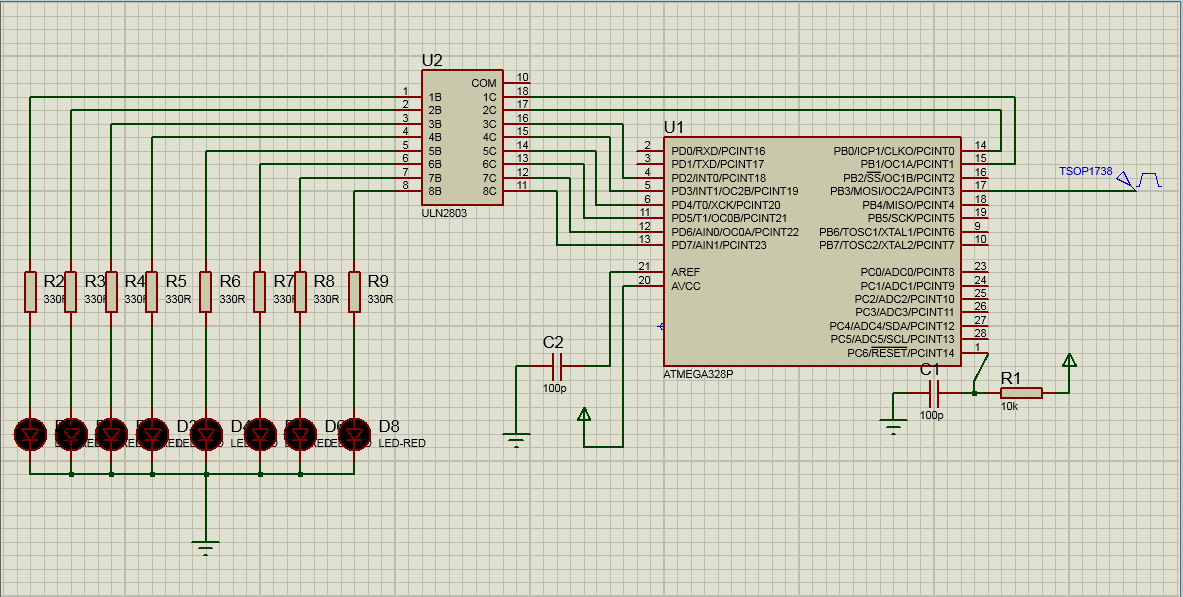
Task: Click resistor R2
Action: [x=30, y=292]
